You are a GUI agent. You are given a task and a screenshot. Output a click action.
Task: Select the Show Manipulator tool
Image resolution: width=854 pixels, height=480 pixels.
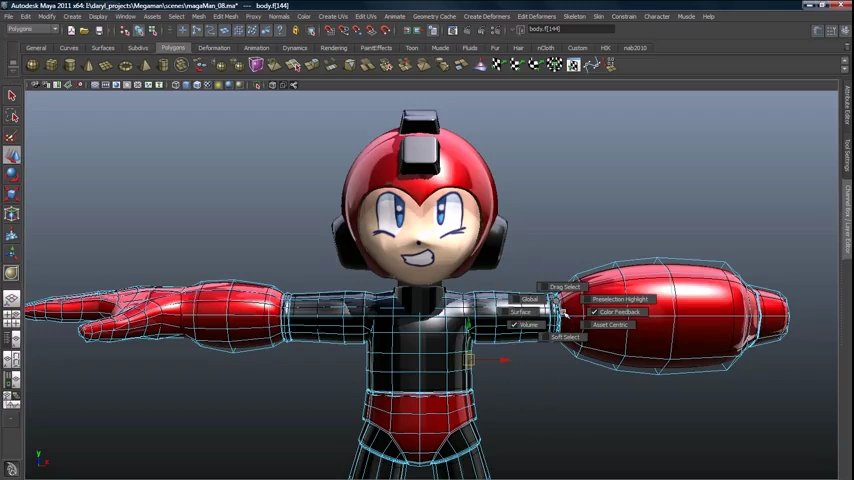point(11,253)
